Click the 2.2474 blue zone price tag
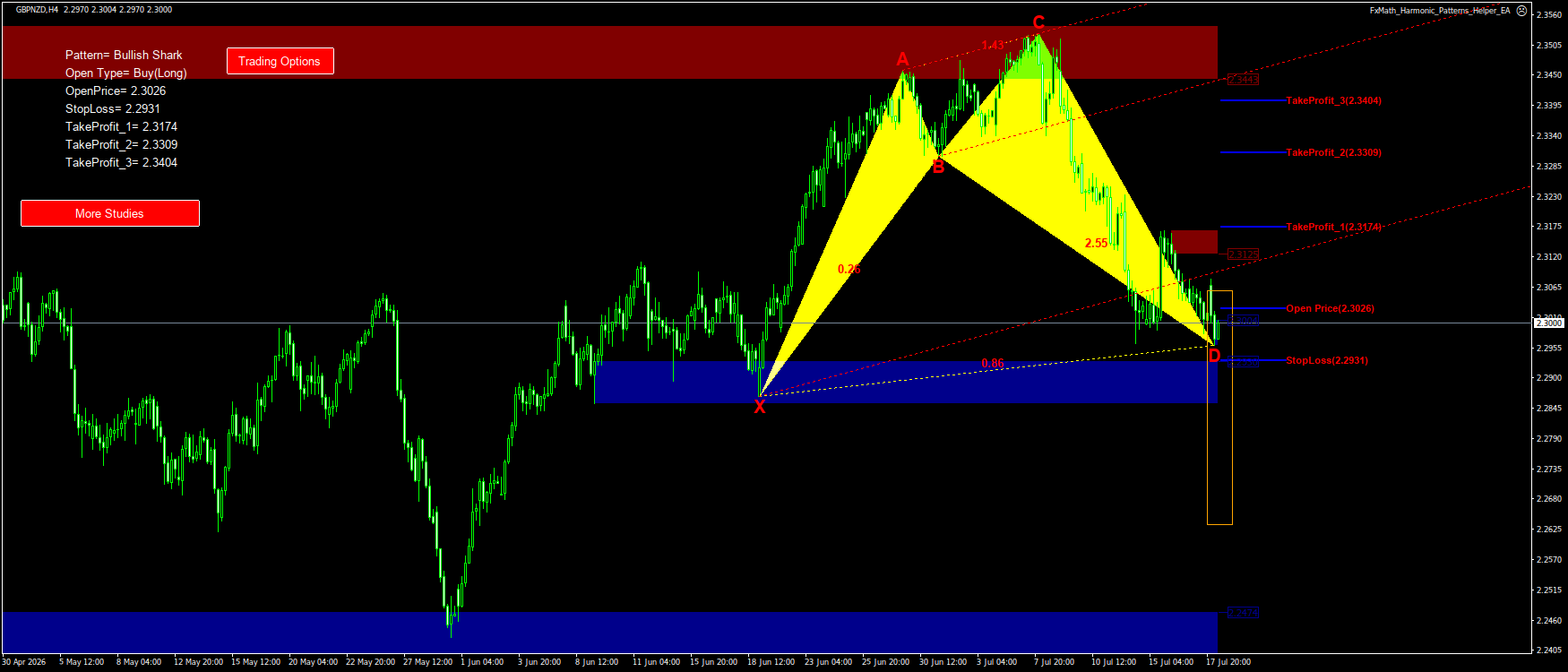This screenshot has width=1568, height=672. tap(1243, 613)
